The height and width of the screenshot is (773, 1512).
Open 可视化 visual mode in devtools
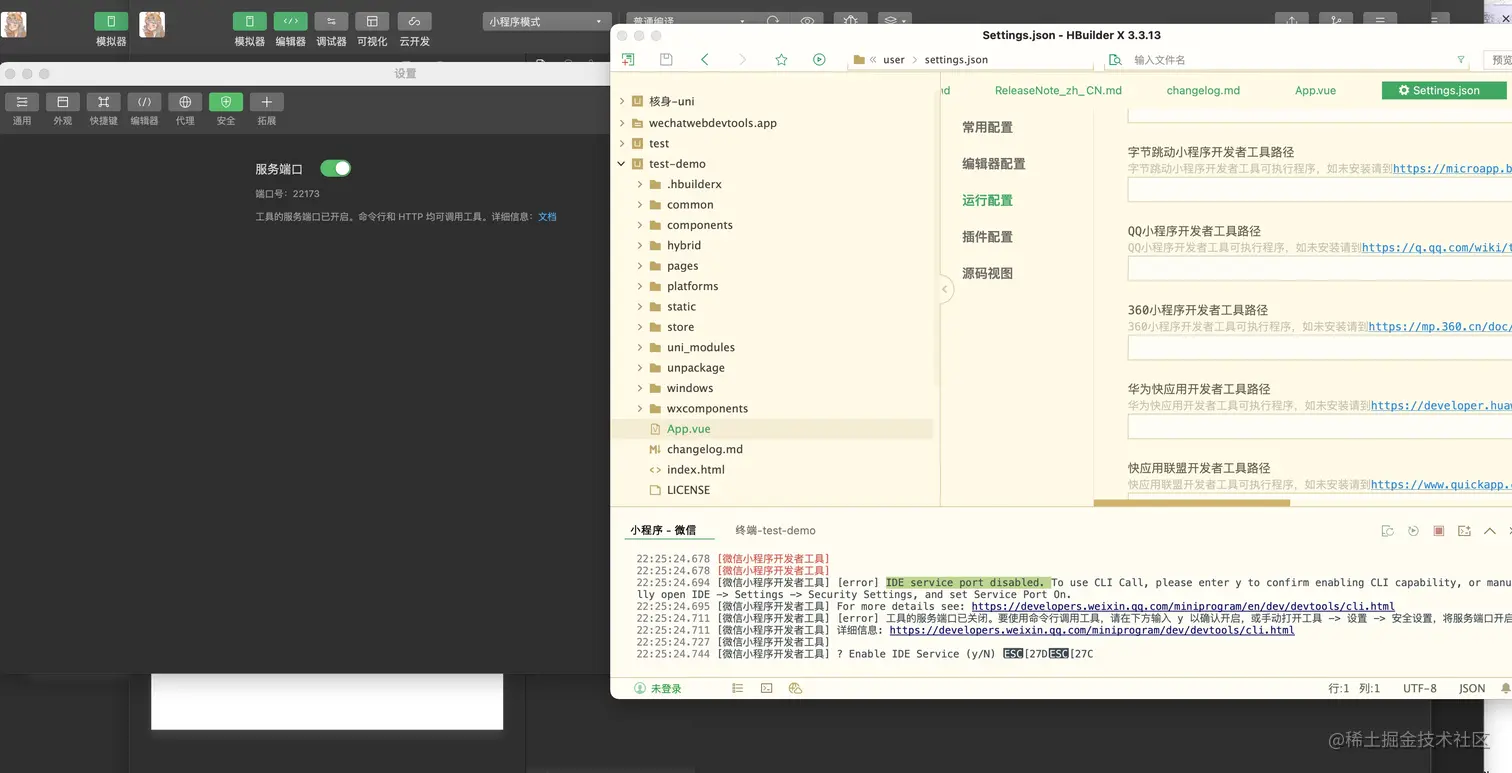[372, 29]
